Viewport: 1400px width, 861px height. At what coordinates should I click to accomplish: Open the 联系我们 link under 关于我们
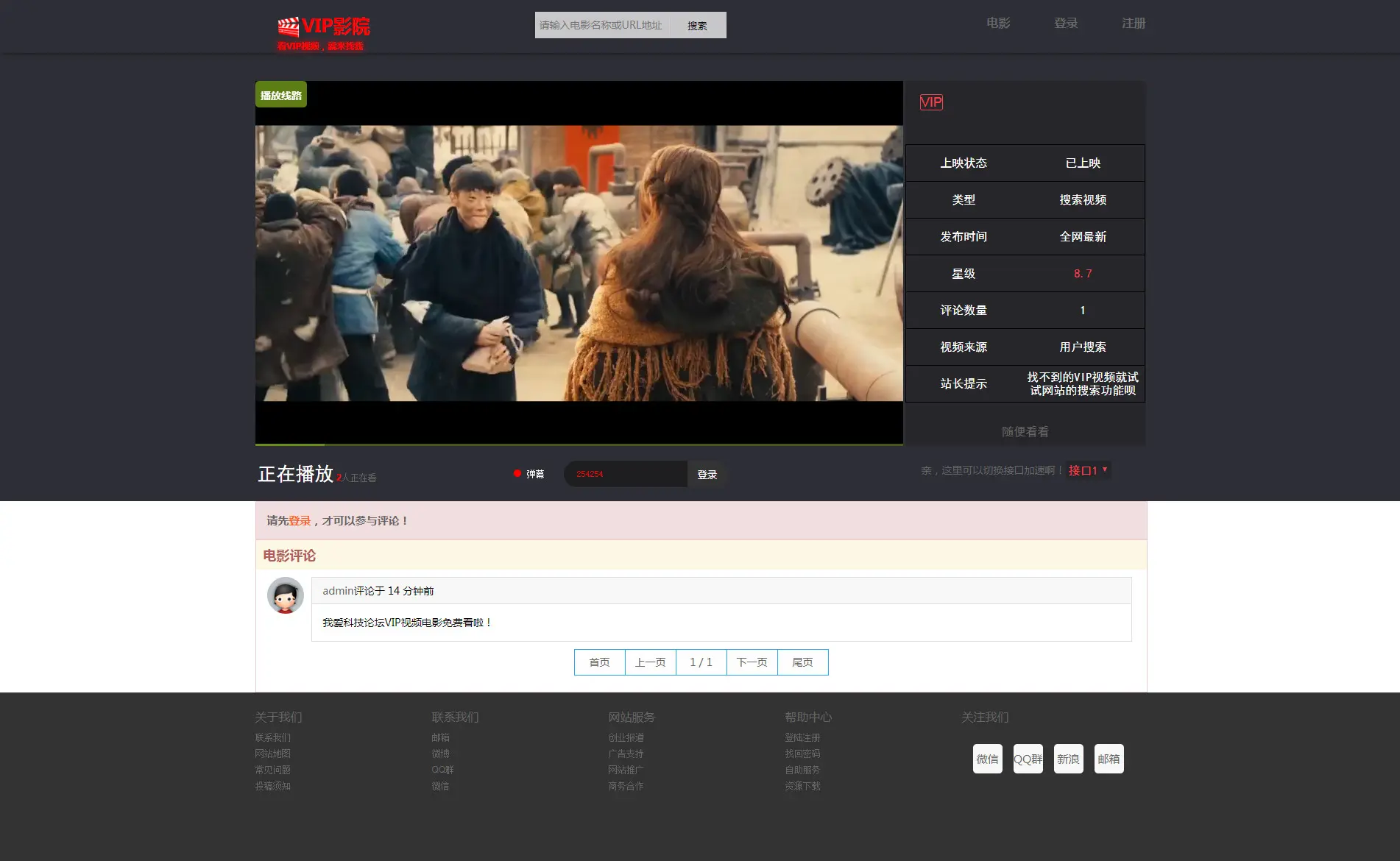pyautogui.click(x=273, y=737)
